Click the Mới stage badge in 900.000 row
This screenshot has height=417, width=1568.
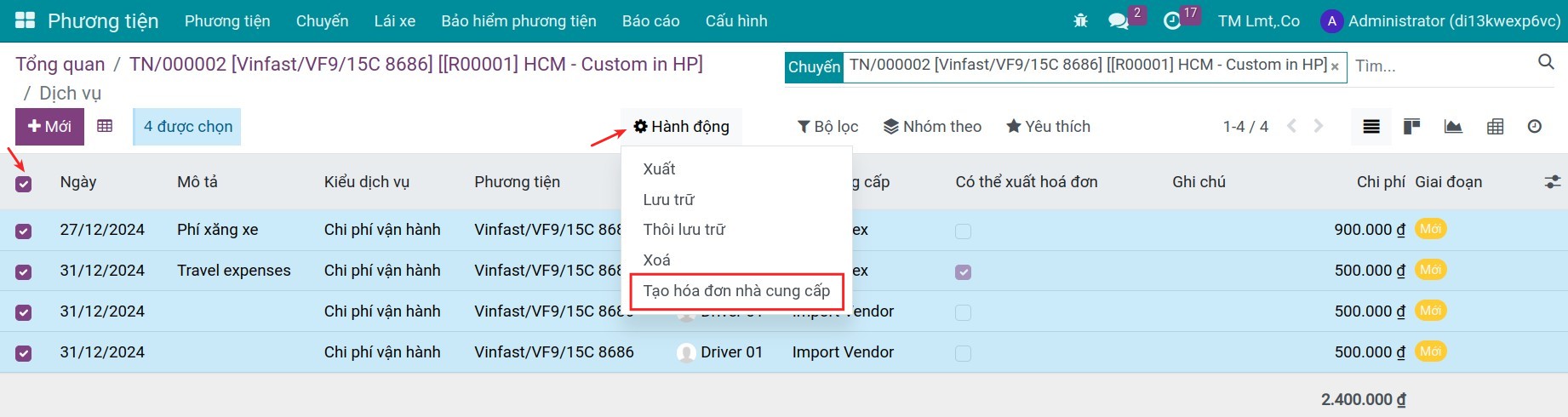(1430, 229)
